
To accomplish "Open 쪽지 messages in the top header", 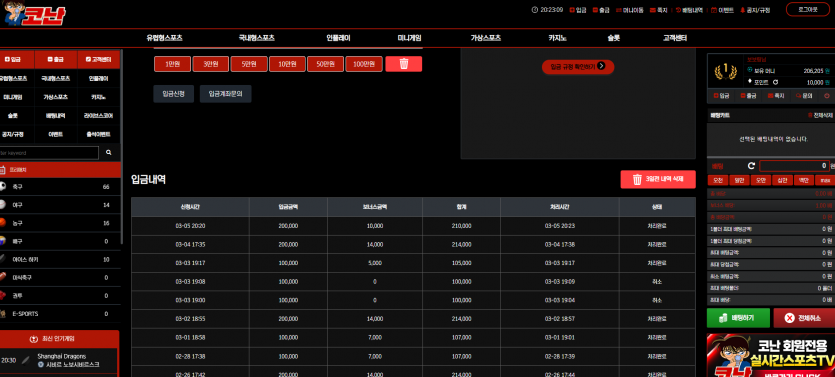I will point(659,10).
